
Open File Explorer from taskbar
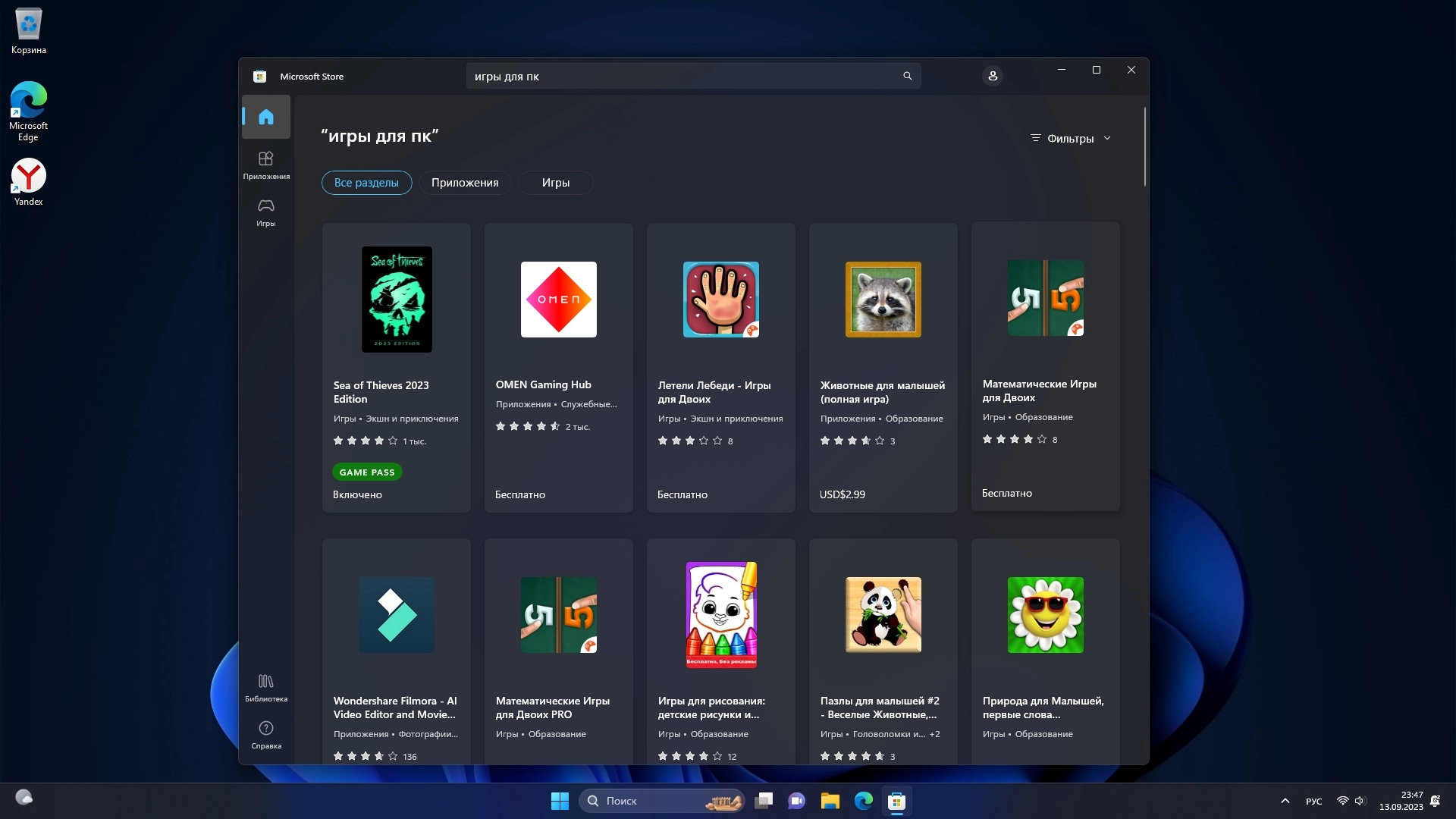click(830, 801)
